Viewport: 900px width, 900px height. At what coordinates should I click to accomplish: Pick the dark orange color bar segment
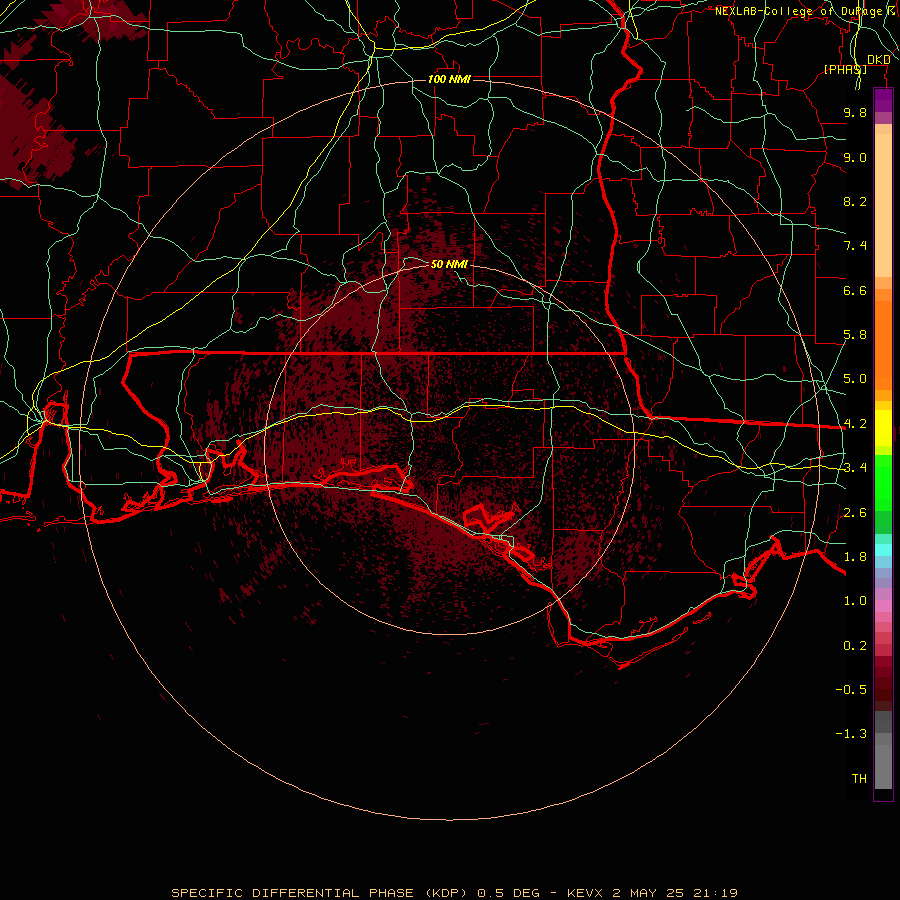coord(883,346)
